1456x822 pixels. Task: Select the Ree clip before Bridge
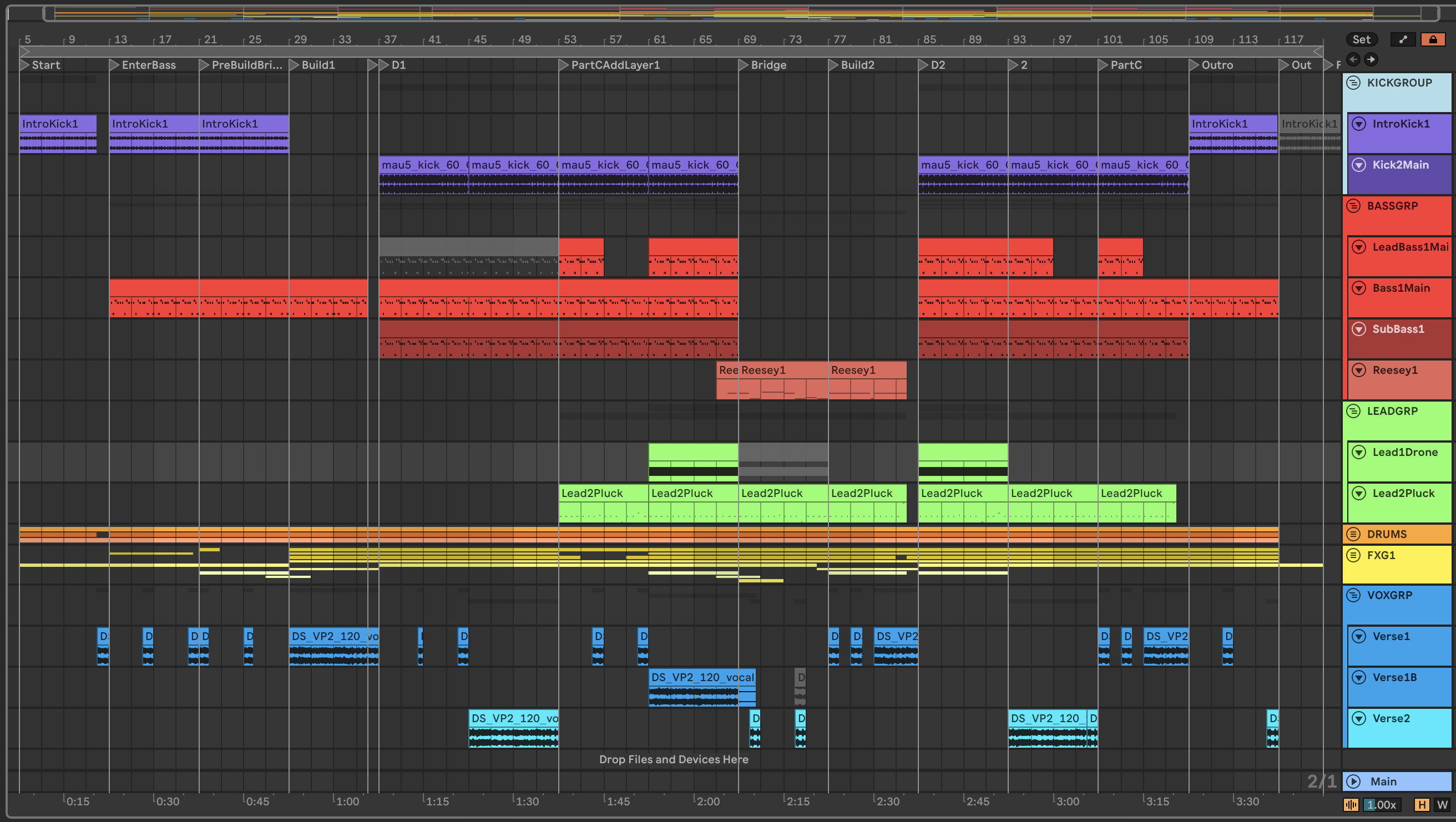727,380
